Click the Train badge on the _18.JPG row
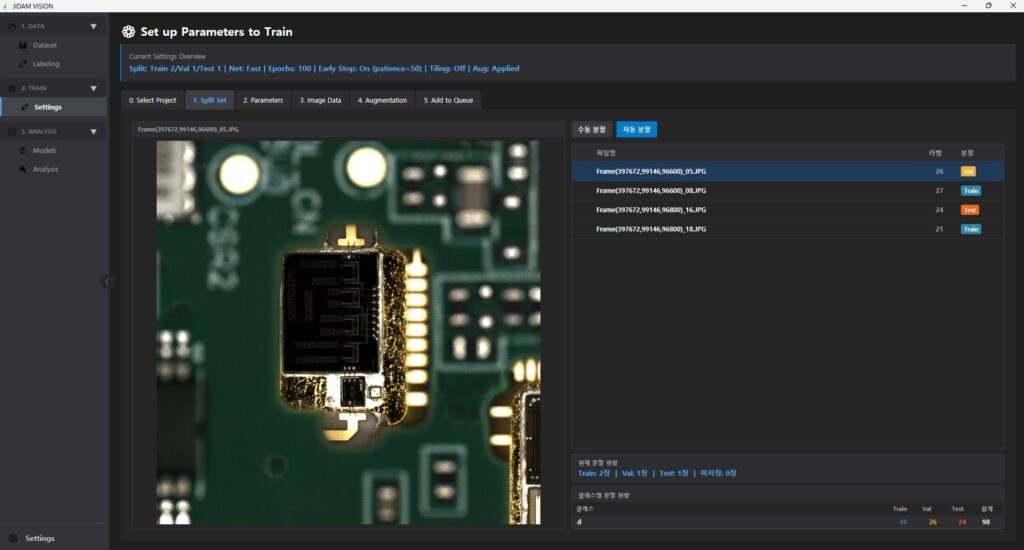Viewport: 1024px width, 550px height. (x=970, y=229)
